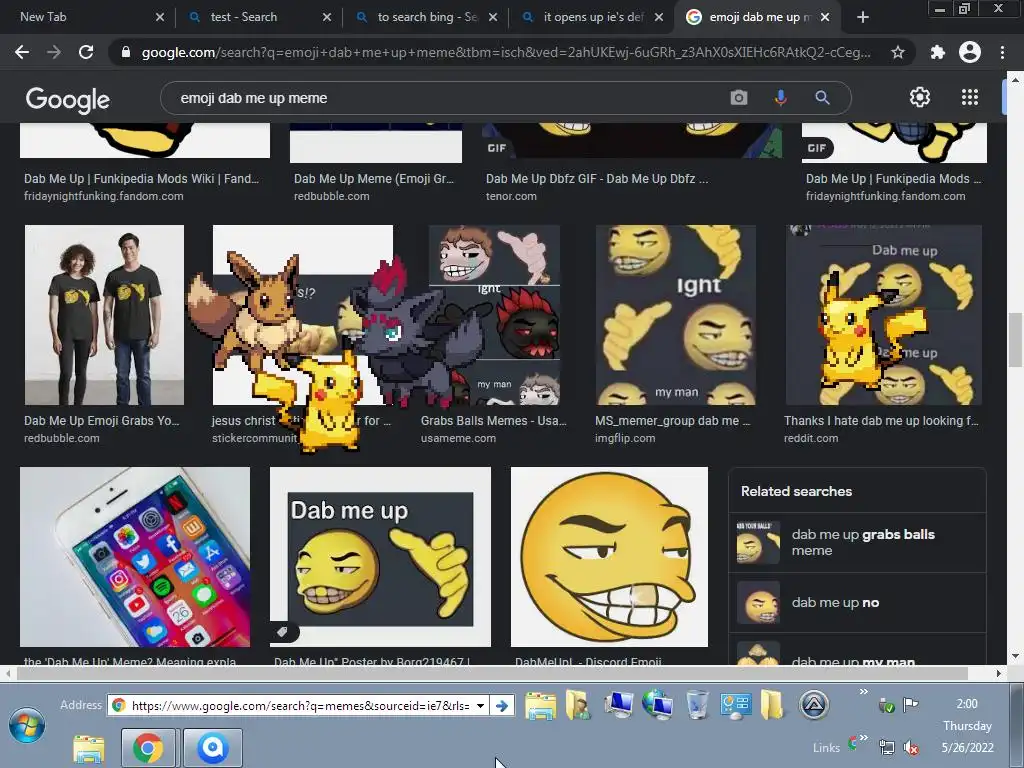Open 'Thanks I hate dab me up' reddit result

[x=882, y=421]
